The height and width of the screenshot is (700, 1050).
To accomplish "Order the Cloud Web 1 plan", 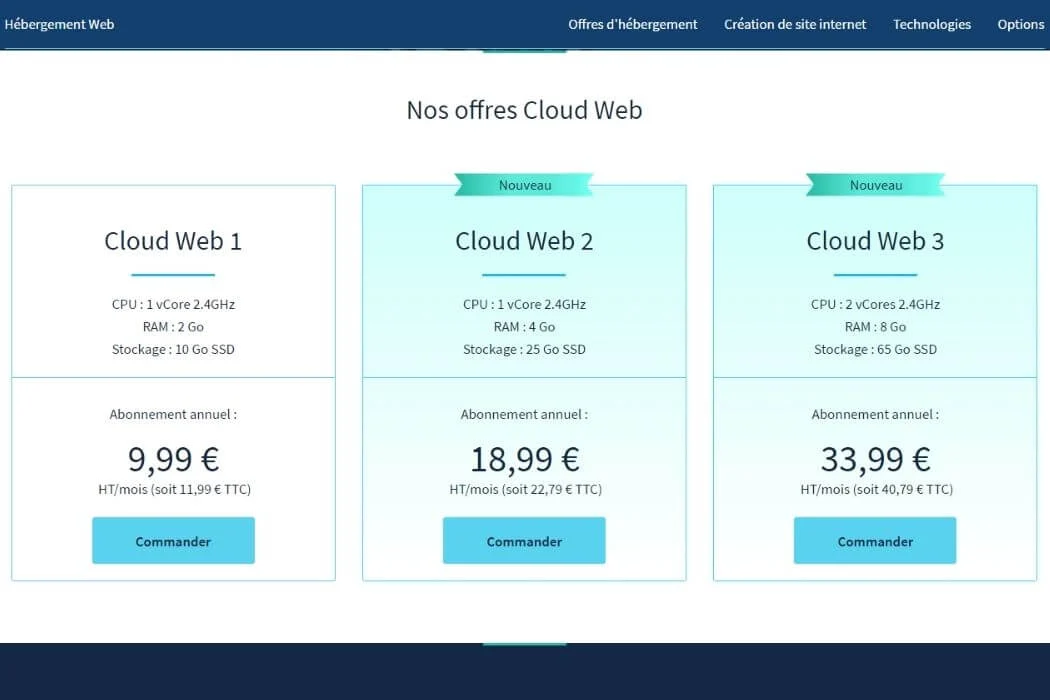I will coord(173,541).
